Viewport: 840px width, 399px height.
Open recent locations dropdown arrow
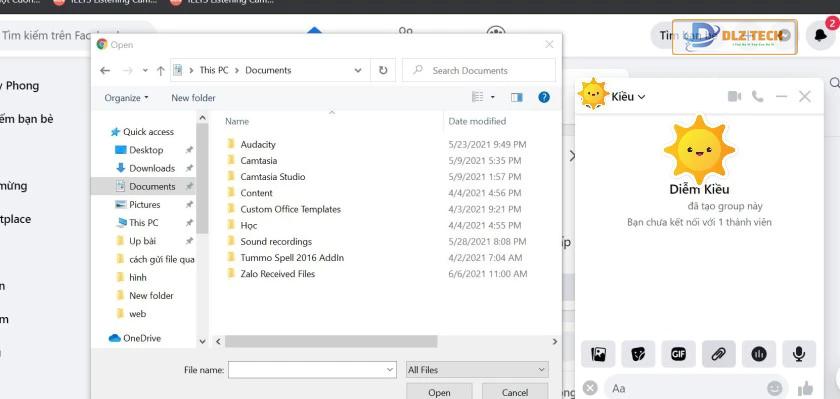145,71
